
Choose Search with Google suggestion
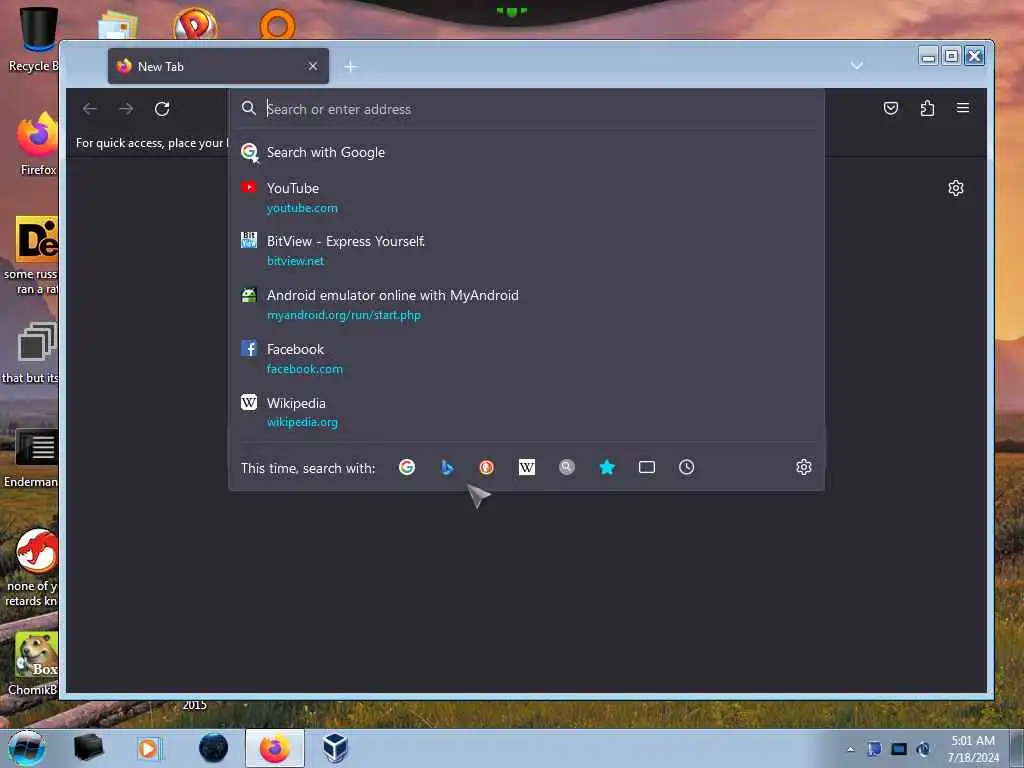point(526,152)
